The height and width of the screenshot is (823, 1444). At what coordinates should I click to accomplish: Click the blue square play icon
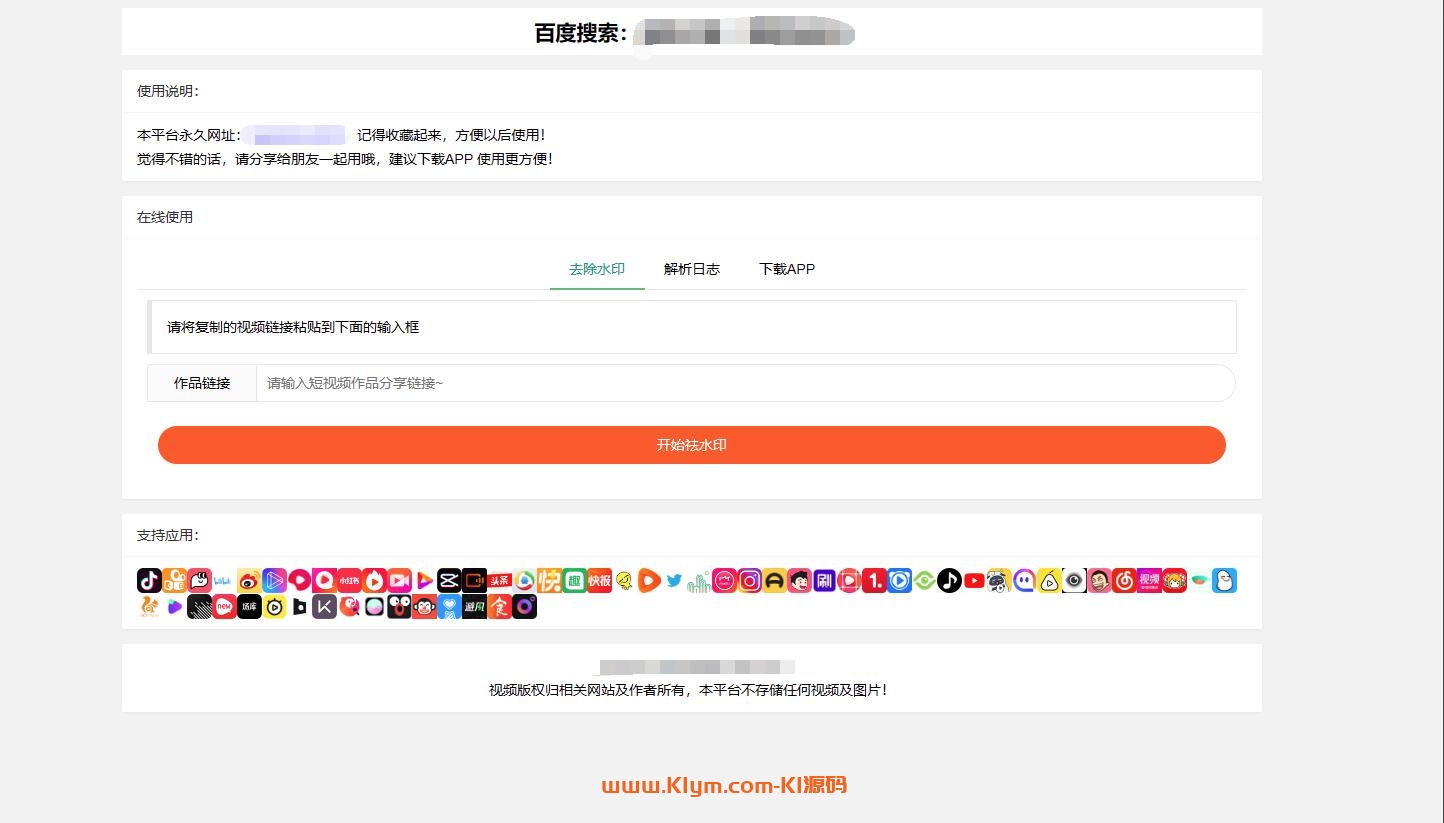(x=899, y=581)
